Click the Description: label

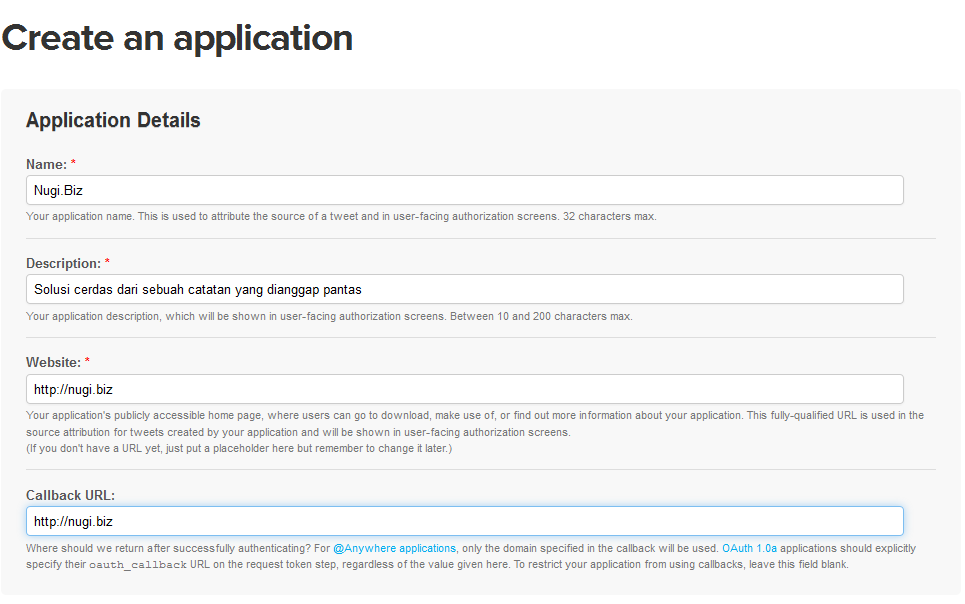63,264
